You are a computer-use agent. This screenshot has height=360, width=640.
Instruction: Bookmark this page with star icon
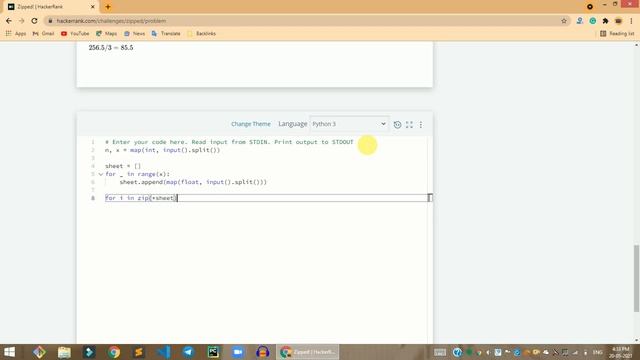(x=564, y=21)
